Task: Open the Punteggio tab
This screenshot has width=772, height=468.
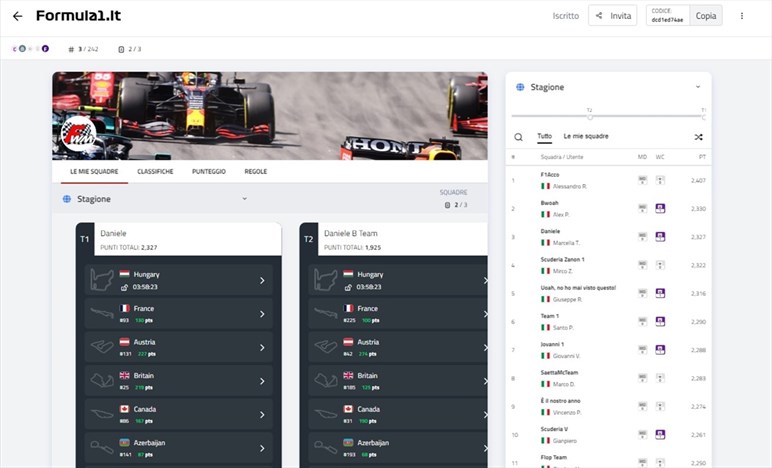Action: (x=208, y=172)
